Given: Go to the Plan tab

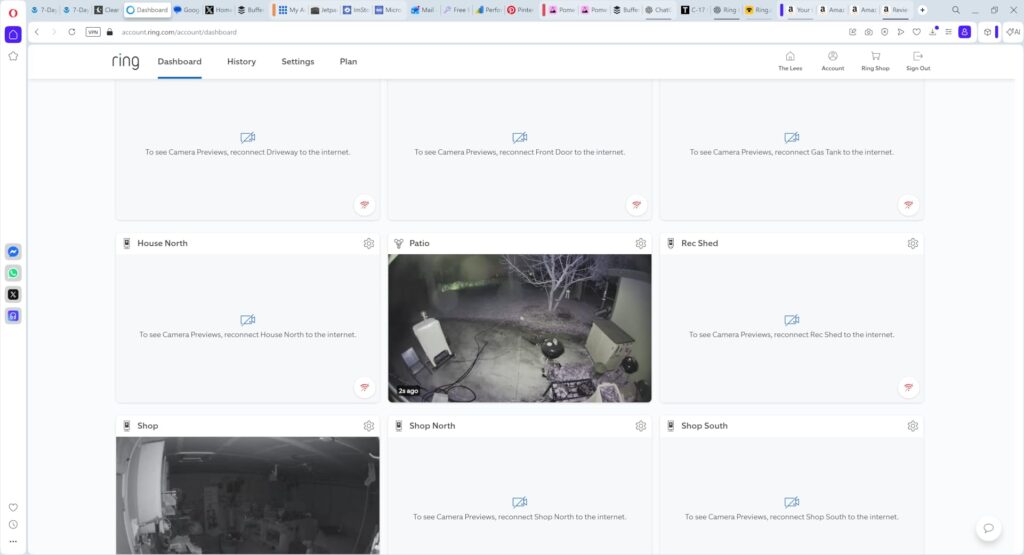Looking at the screenshot, I should point(348,62).
